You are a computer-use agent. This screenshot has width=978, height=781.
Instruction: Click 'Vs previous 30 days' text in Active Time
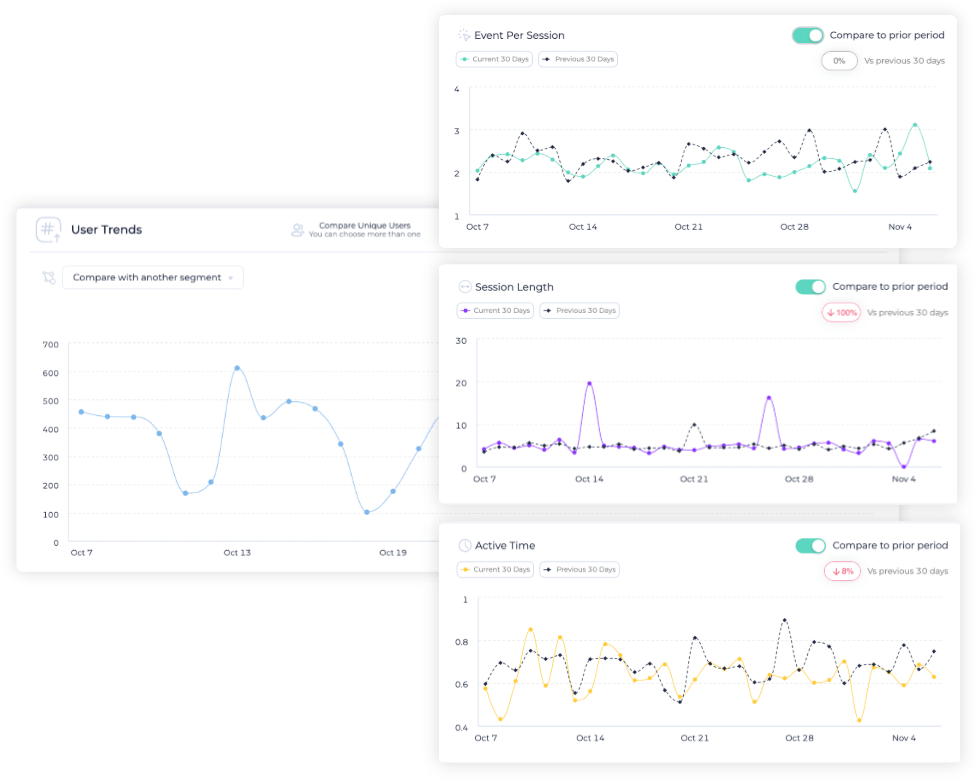908,571
